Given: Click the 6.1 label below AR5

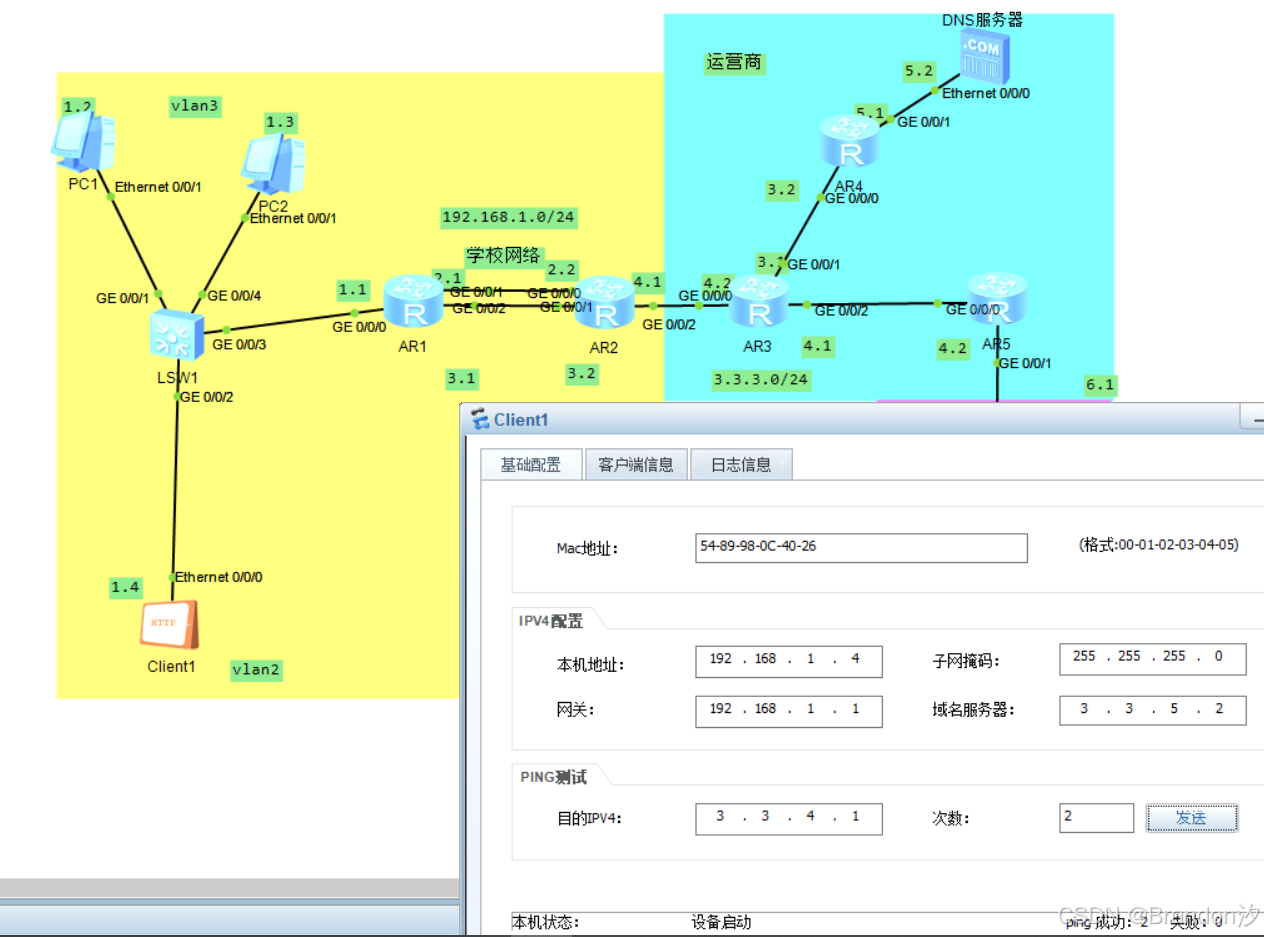Looking at the screenshot, I should [1101, 384].
